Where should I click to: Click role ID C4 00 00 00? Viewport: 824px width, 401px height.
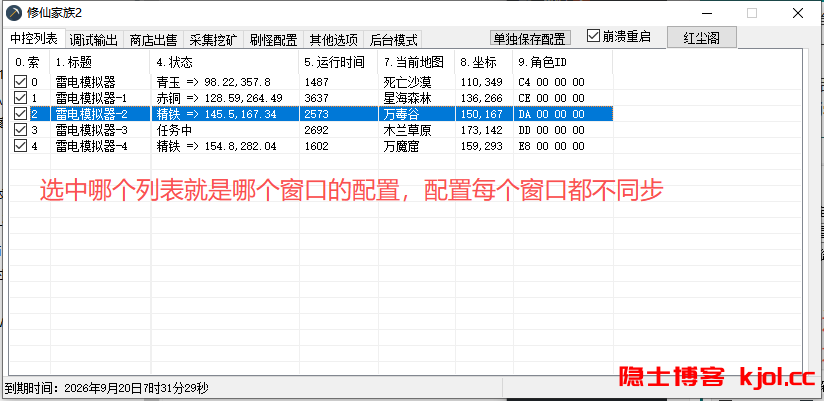click(551, 82)
